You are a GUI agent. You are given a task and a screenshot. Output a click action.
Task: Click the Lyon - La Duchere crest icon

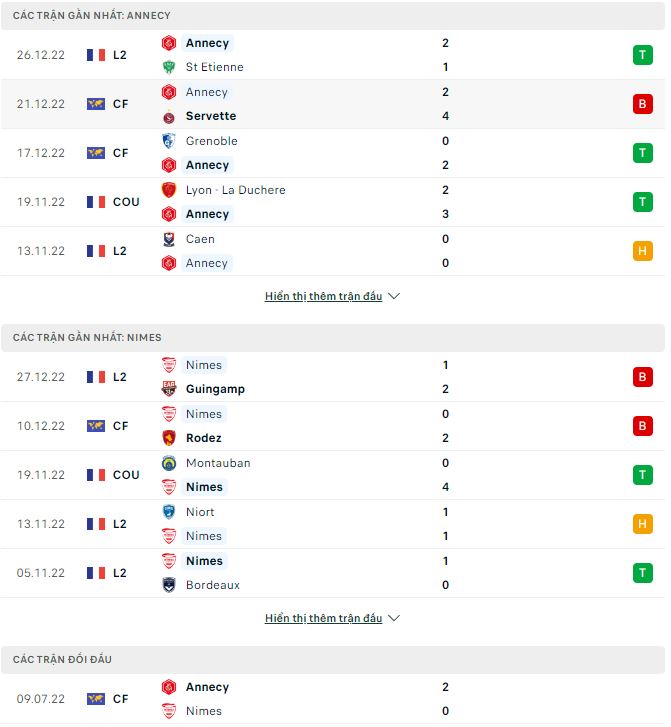pyautogui.click(x=169, y=190)
